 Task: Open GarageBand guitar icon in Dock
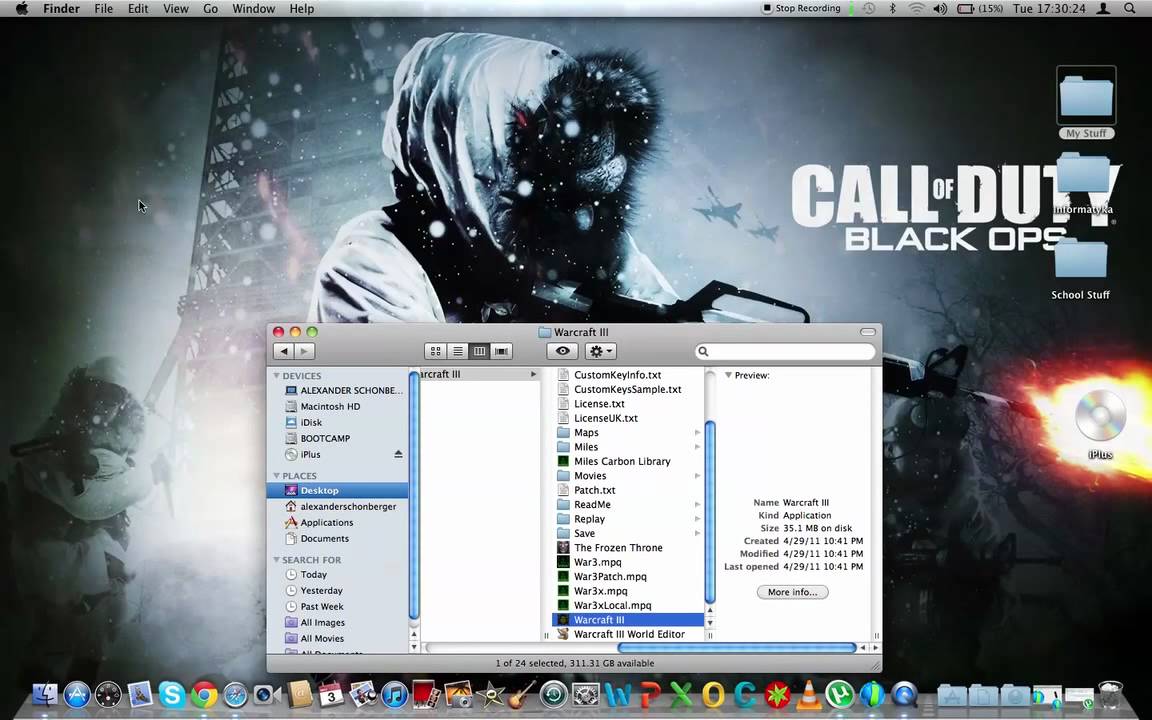[x=522, y=694]
